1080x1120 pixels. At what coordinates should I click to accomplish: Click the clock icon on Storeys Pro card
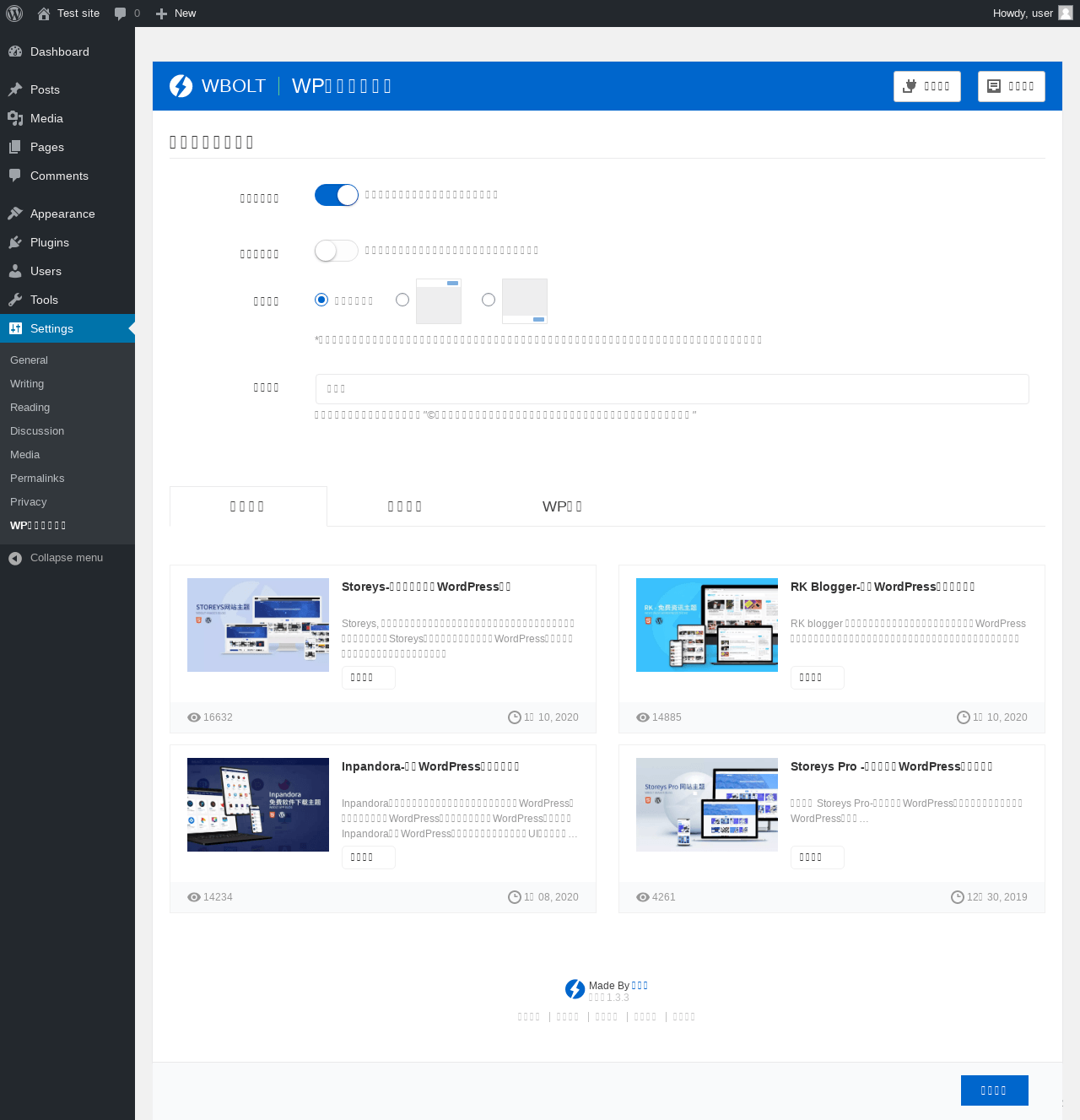(958, 897)
